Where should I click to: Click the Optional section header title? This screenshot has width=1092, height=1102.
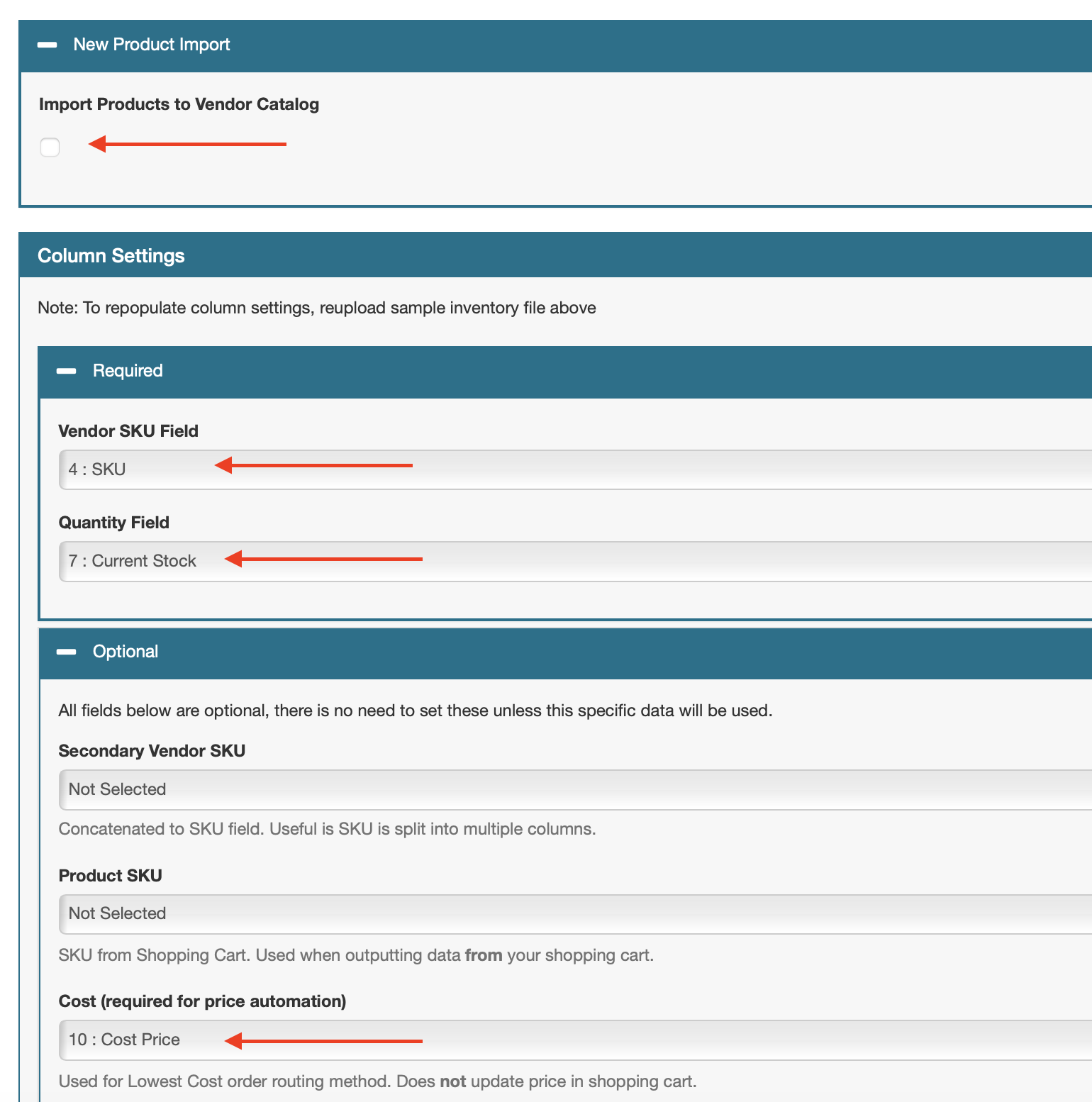[126, 652]
